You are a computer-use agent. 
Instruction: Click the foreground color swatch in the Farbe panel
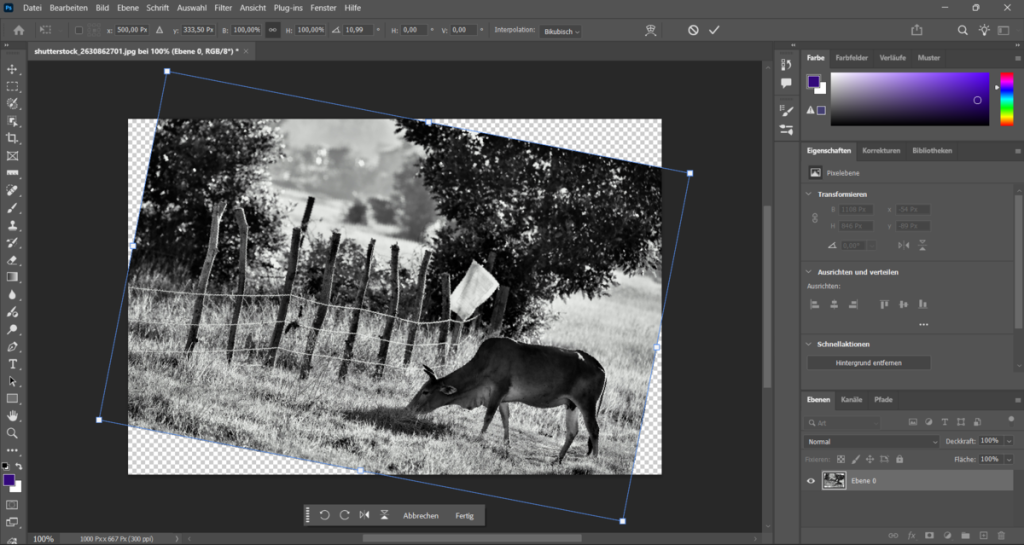[x=814, y=82]
